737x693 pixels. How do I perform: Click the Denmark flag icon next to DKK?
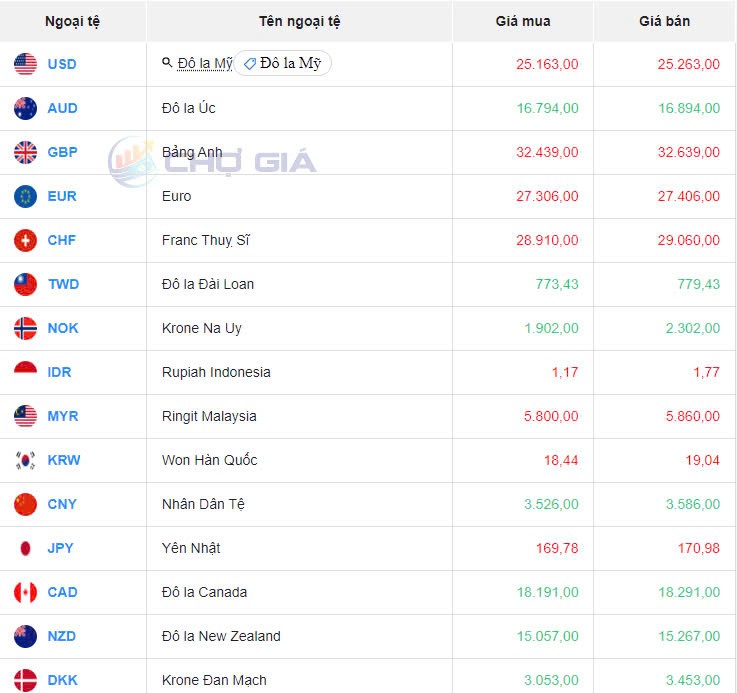(25, 680)
